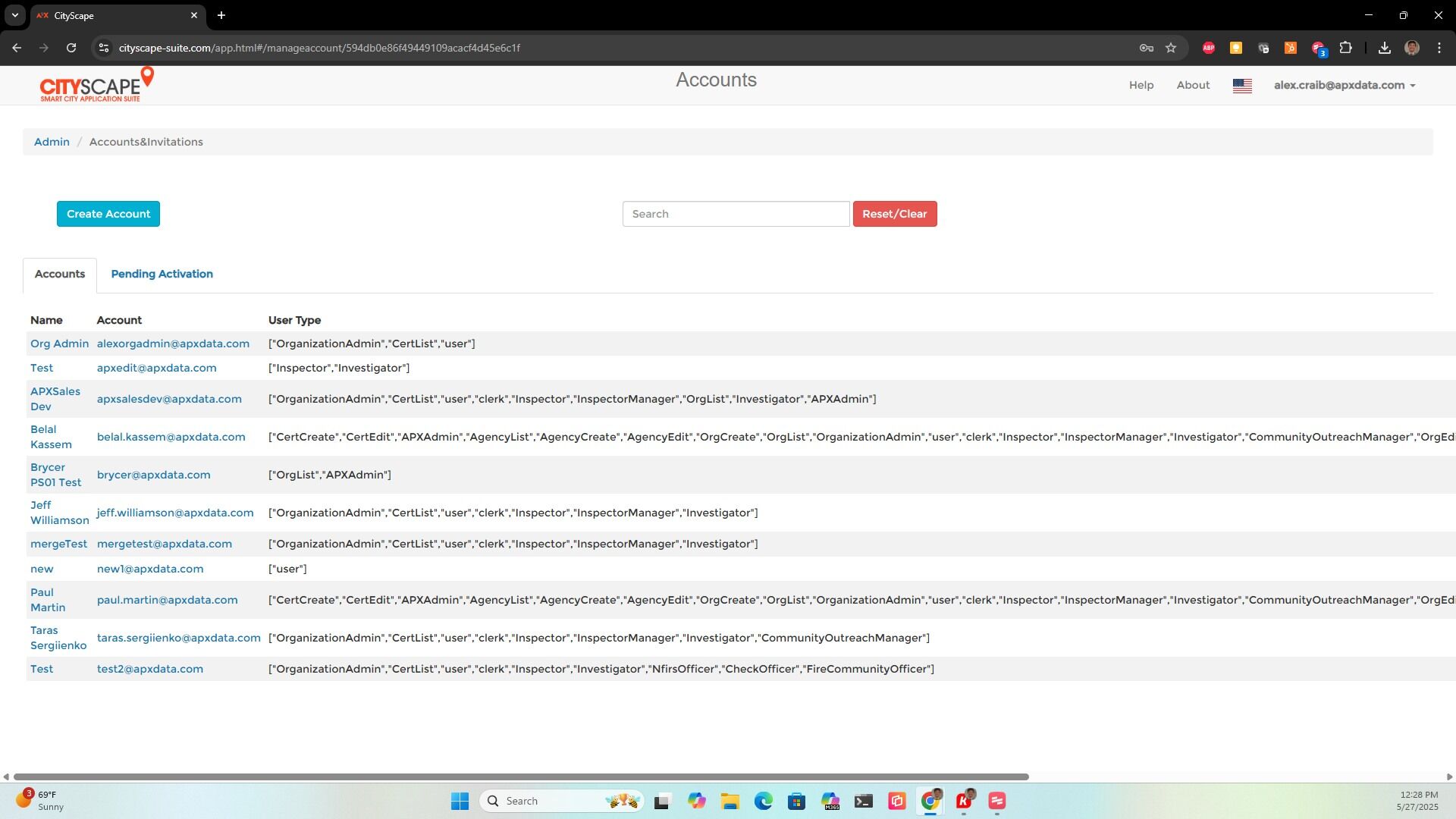This screenshot has width=1456, height=819.
Task: Open the saved passwords key icon
Action: tap(1147, 48)
